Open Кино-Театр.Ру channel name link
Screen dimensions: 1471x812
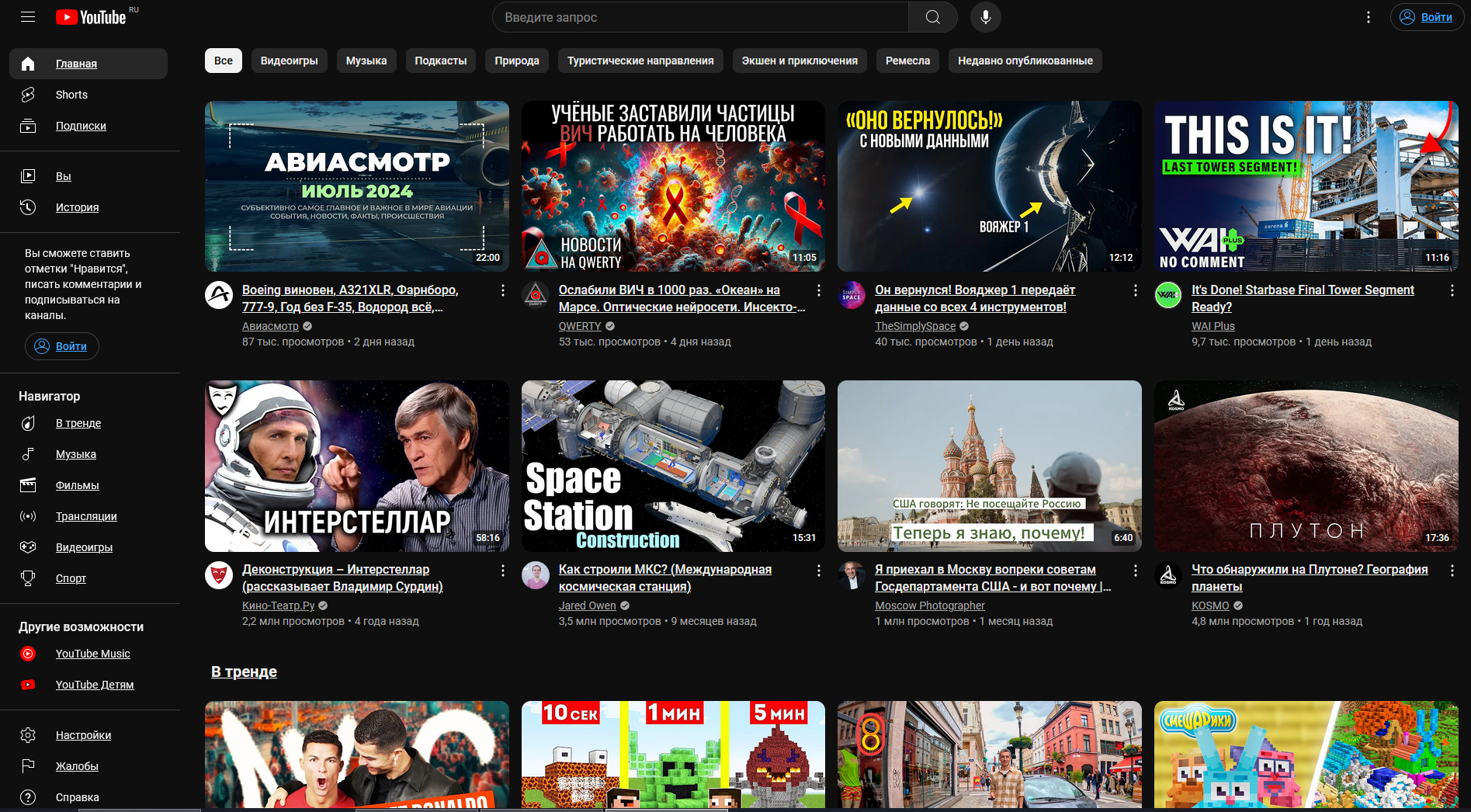(279, 606)
